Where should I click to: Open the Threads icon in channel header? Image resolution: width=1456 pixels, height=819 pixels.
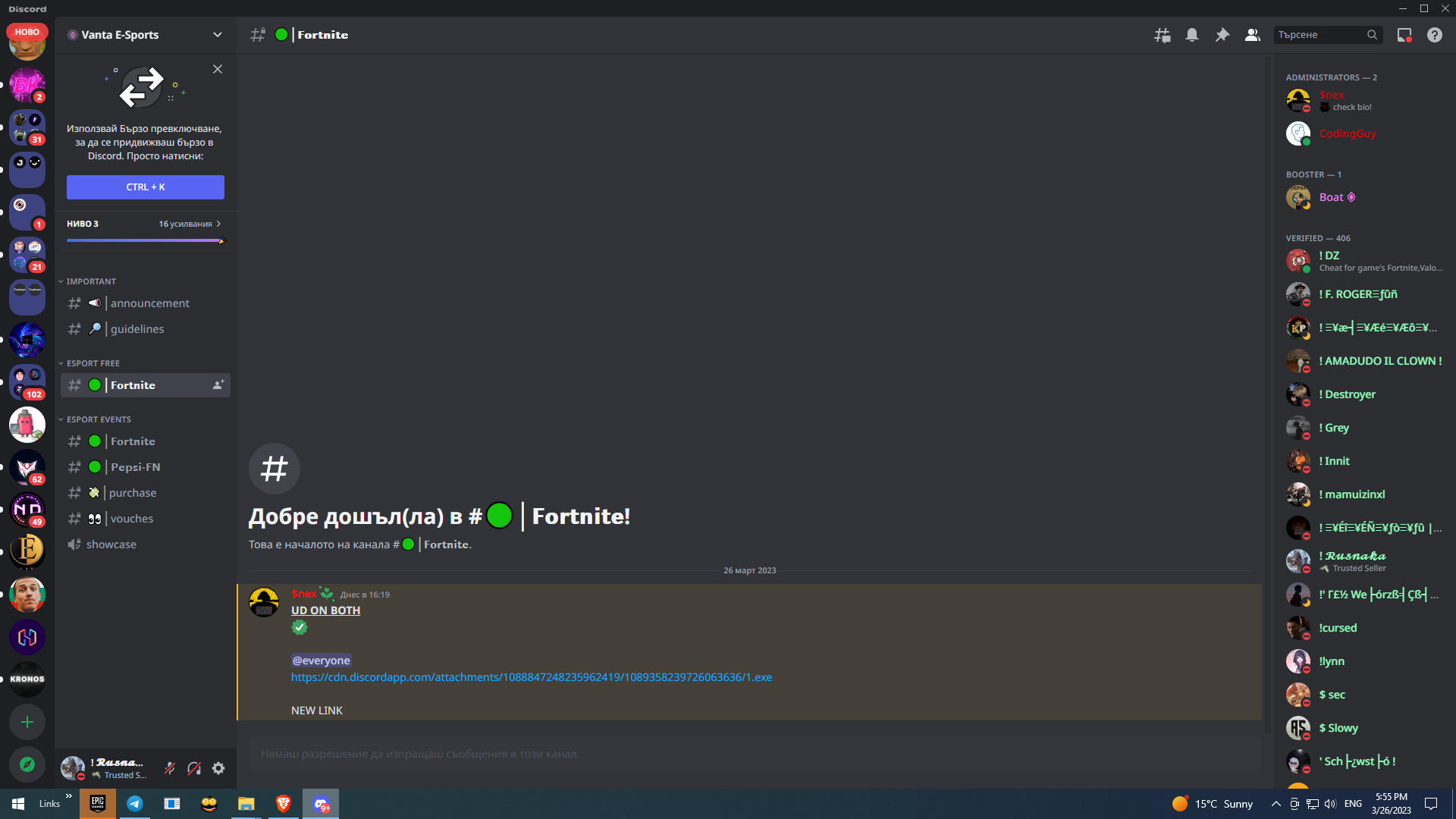click(x=1162, y=35)
